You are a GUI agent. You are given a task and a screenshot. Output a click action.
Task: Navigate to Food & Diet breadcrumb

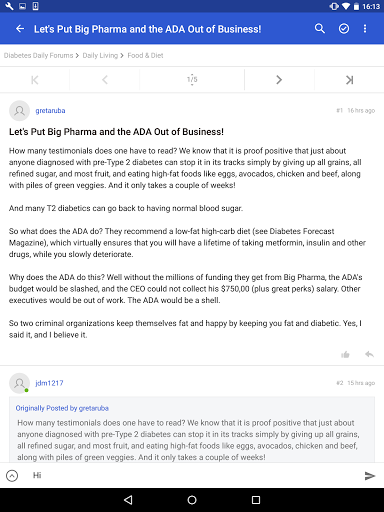click(x=145, y=55)
